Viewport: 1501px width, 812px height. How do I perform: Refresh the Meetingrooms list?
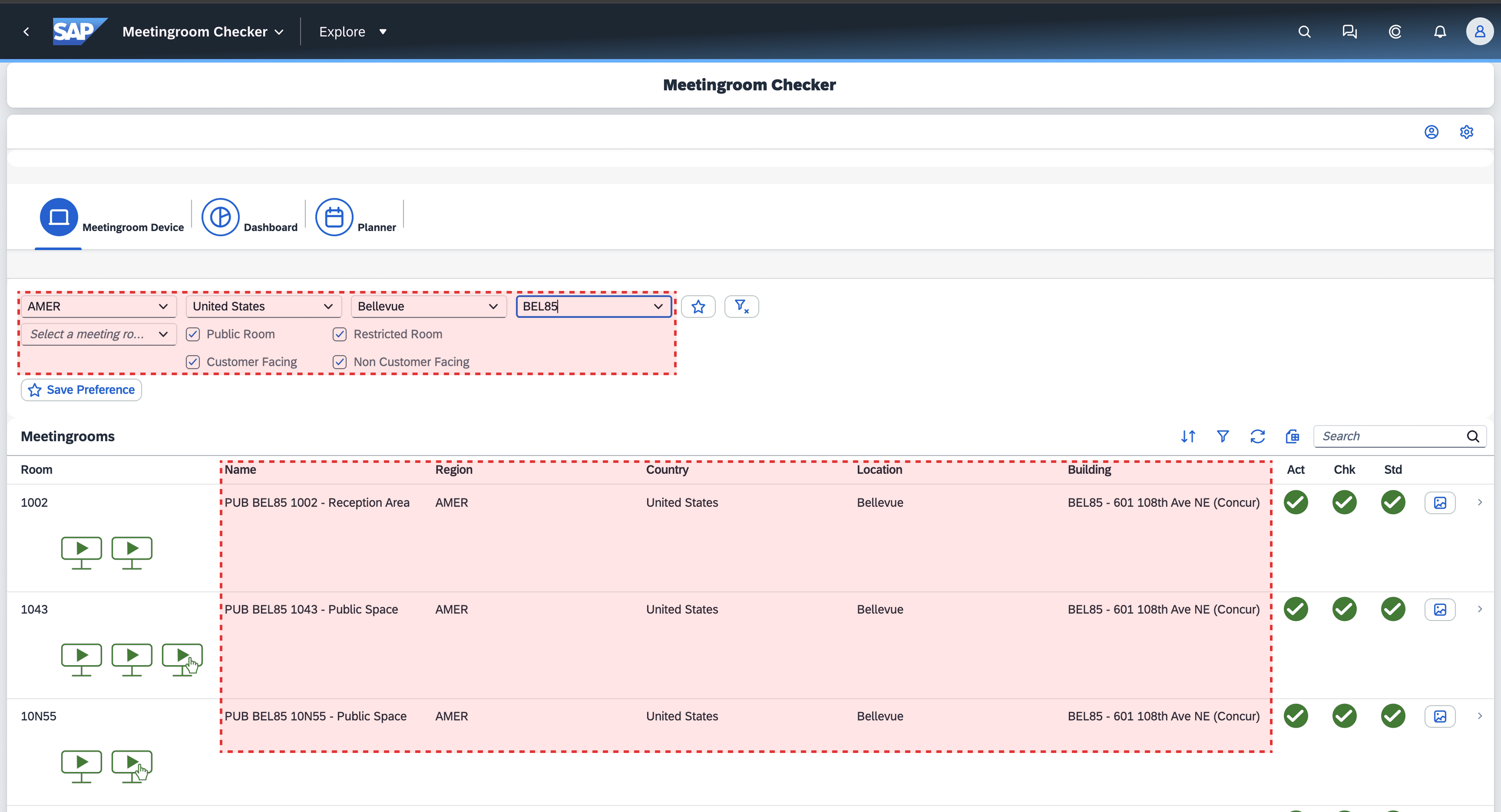pos(1257,436)
